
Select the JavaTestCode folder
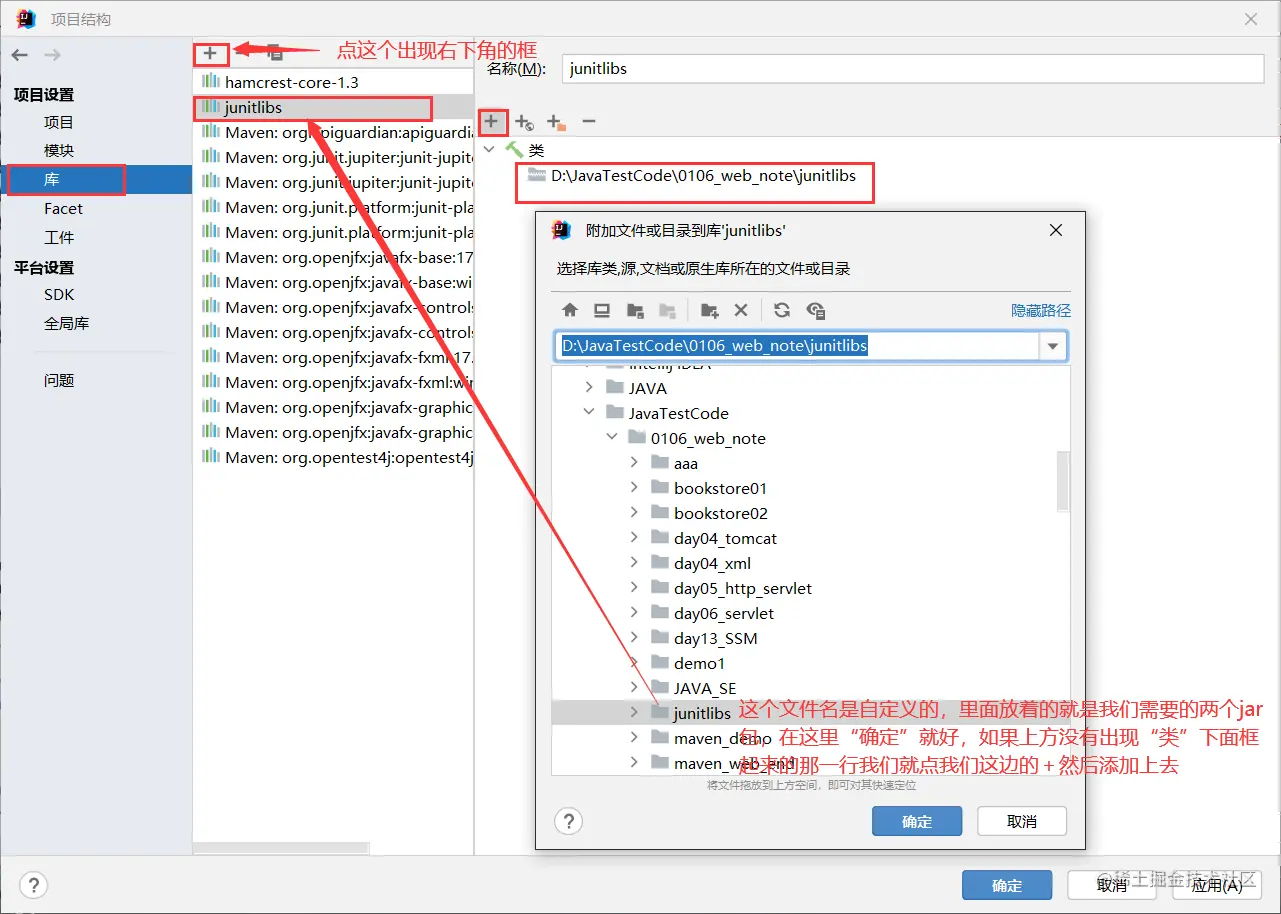click(678, 413)
